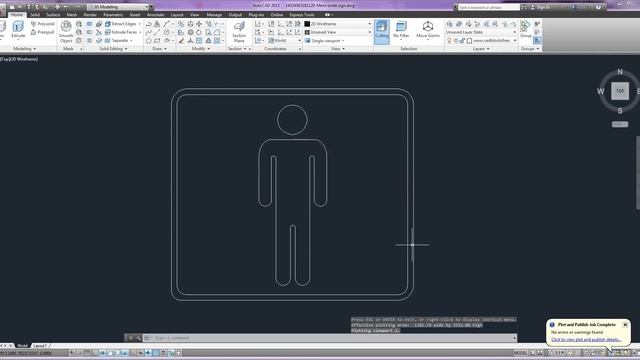The height and width of the screenshot is (360, 640).
Task: Click the S compass direction on ViewCube
Action: (x=620, y=111)
